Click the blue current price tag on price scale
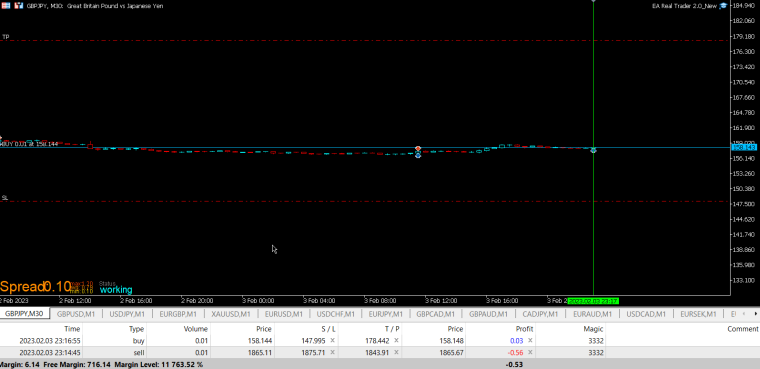The image size is (760, 369). point(744,147)
